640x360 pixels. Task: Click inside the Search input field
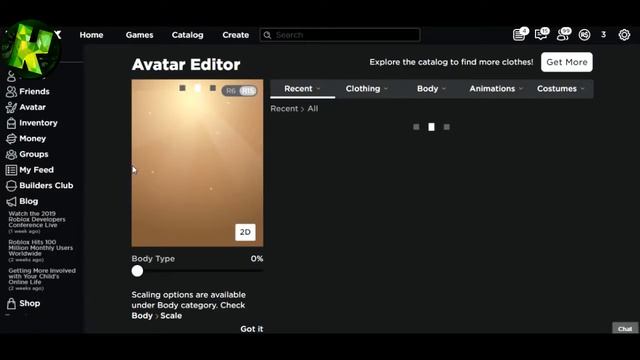[x=340, y=35]
